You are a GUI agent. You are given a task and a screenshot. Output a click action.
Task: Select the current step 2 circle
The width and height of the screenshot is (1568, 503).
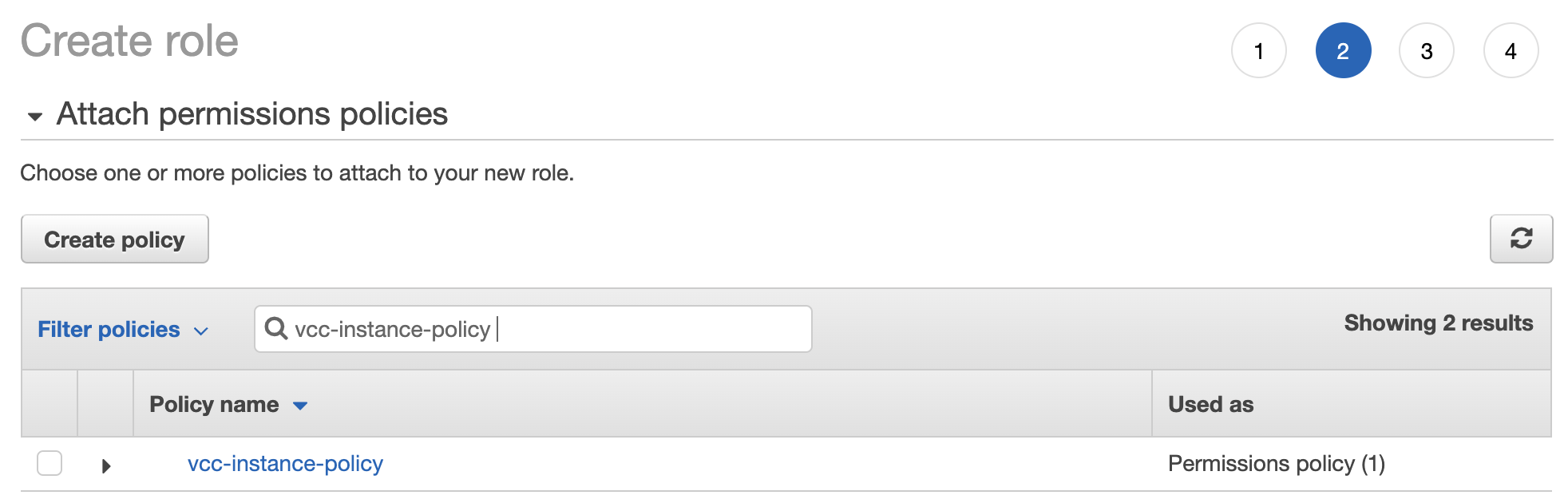coord(1343,50)
